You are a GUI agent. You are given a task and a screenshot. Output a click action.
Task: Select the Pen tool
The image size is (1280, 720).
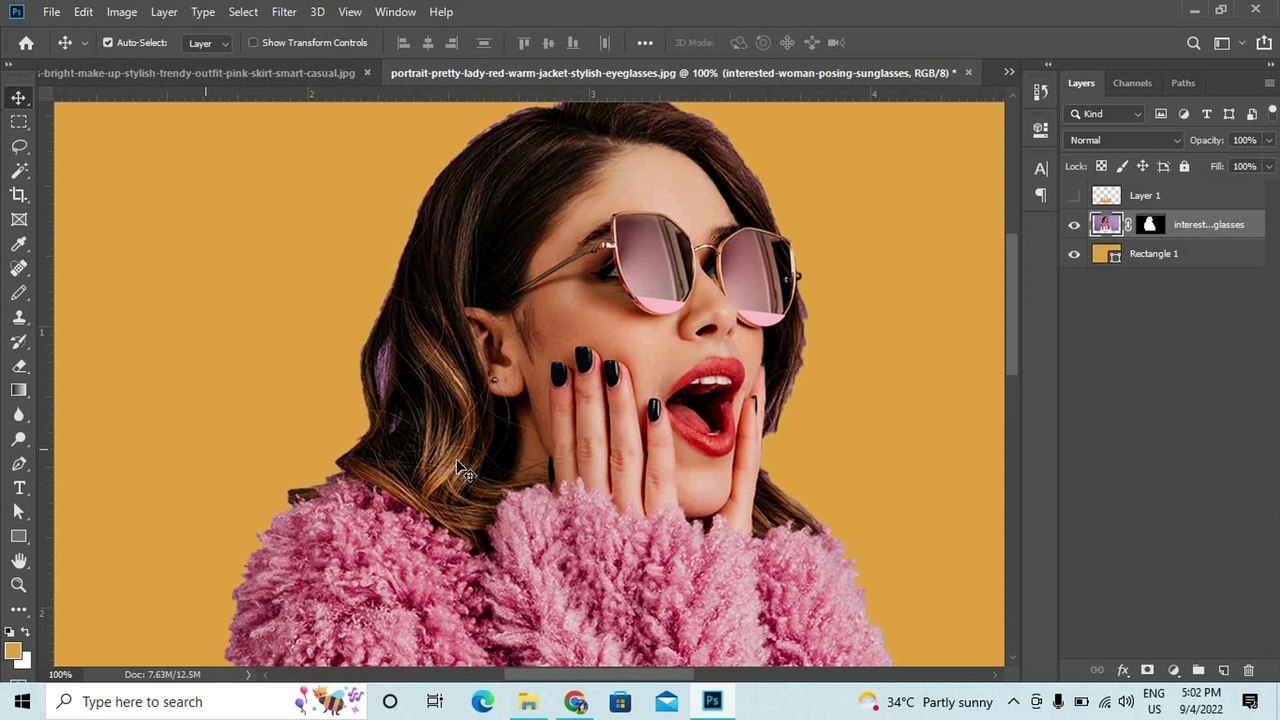pyautogui.click(x=19, y=464)
